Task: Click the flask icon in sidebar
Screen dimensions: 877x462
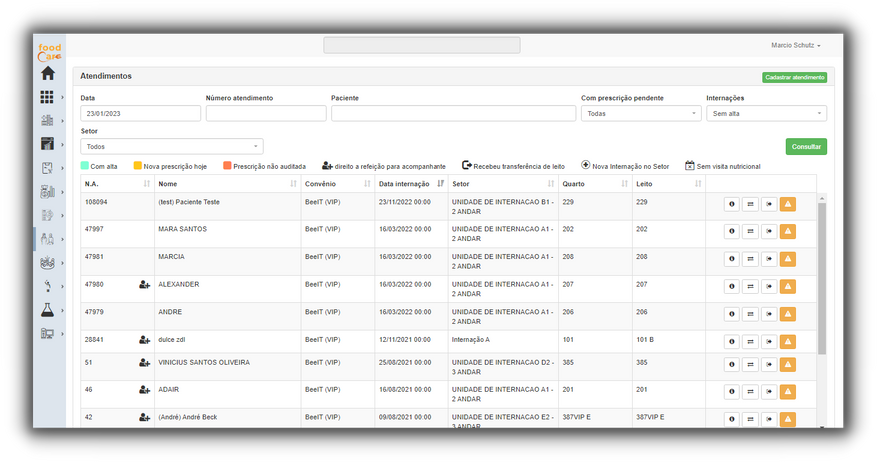Action: point(47,311)
